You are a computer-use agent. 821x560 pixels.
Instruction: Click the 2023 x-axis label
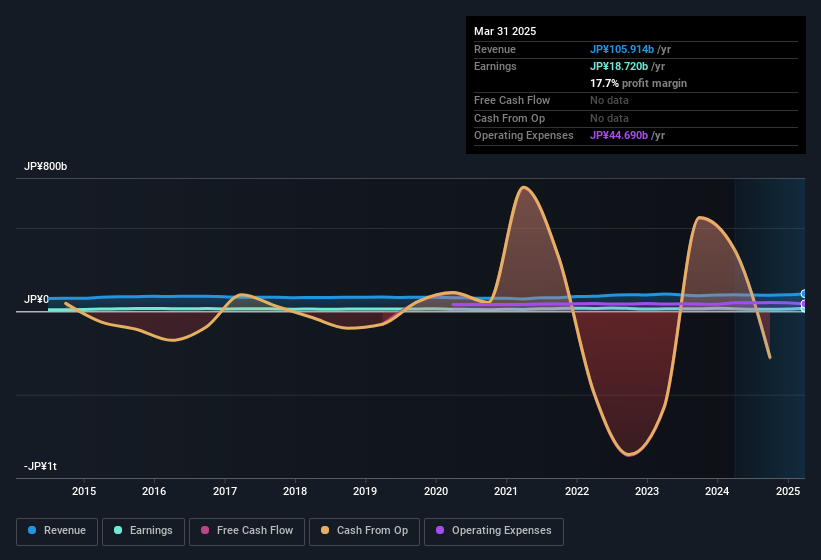647,491
